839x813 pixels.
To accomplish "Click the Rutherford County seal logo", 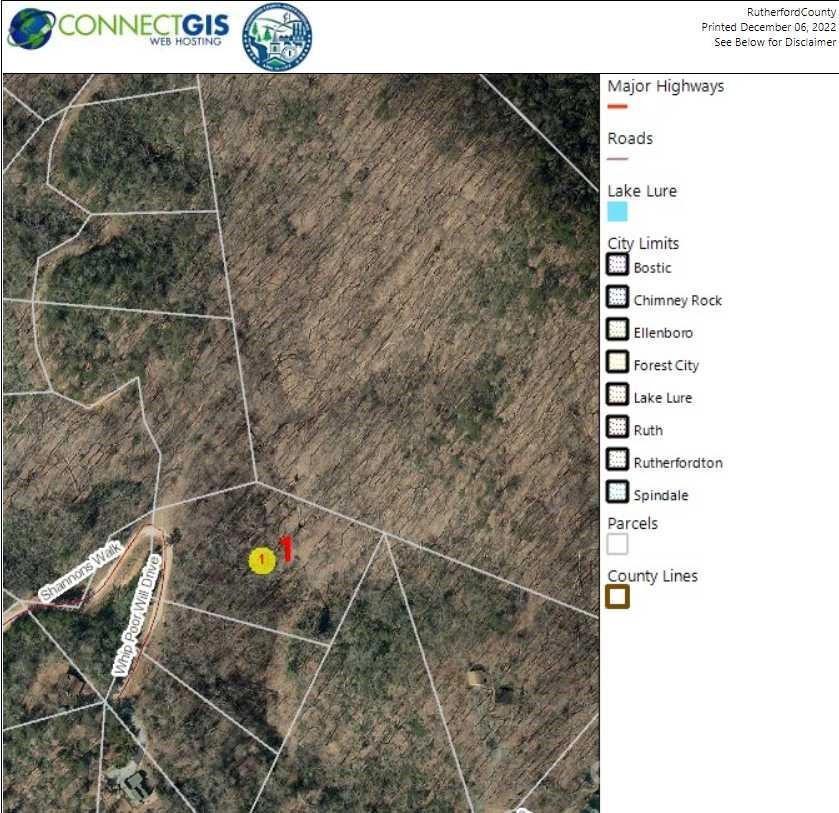I will click(x=277, y=33).
